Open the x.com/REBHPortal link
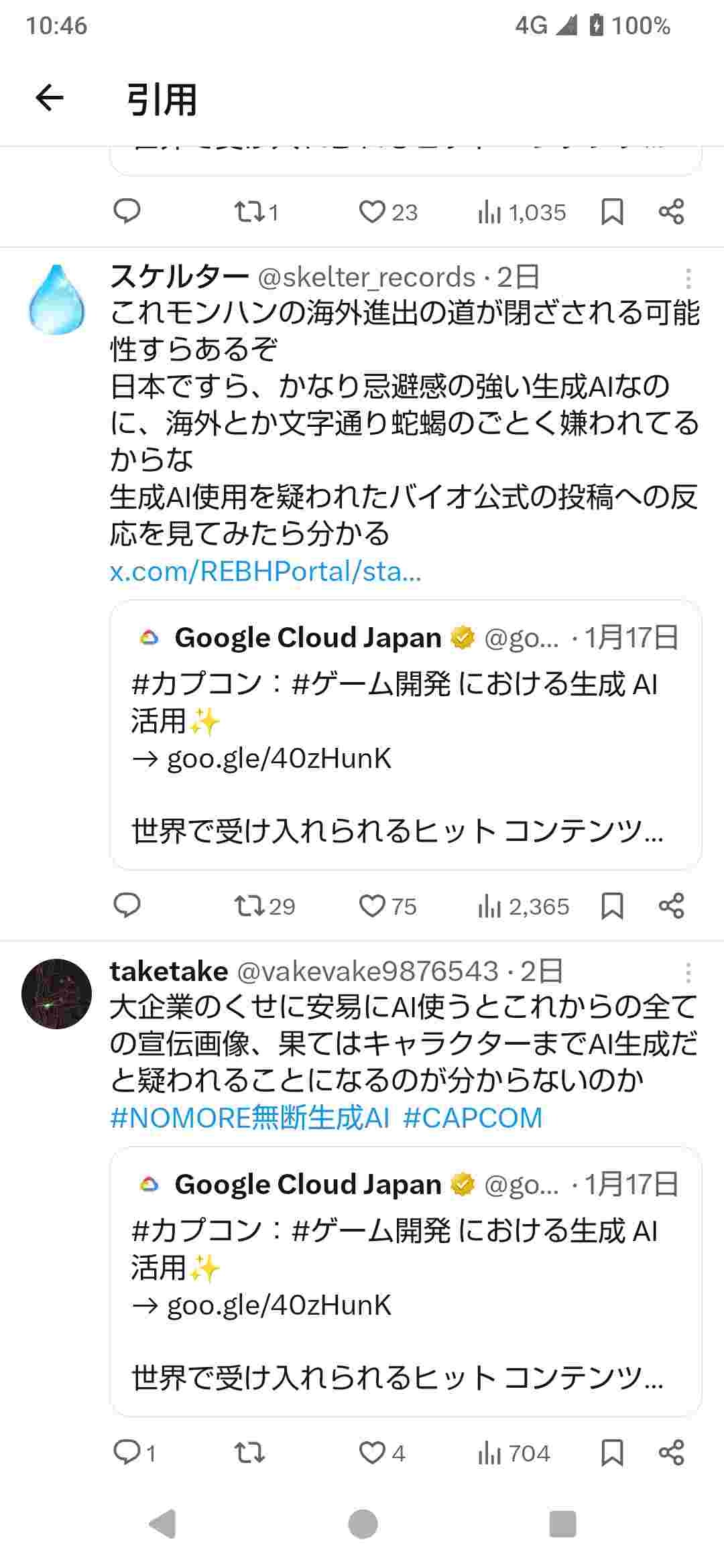This screenshot has width=724, height=1568. tap(265, 572)
